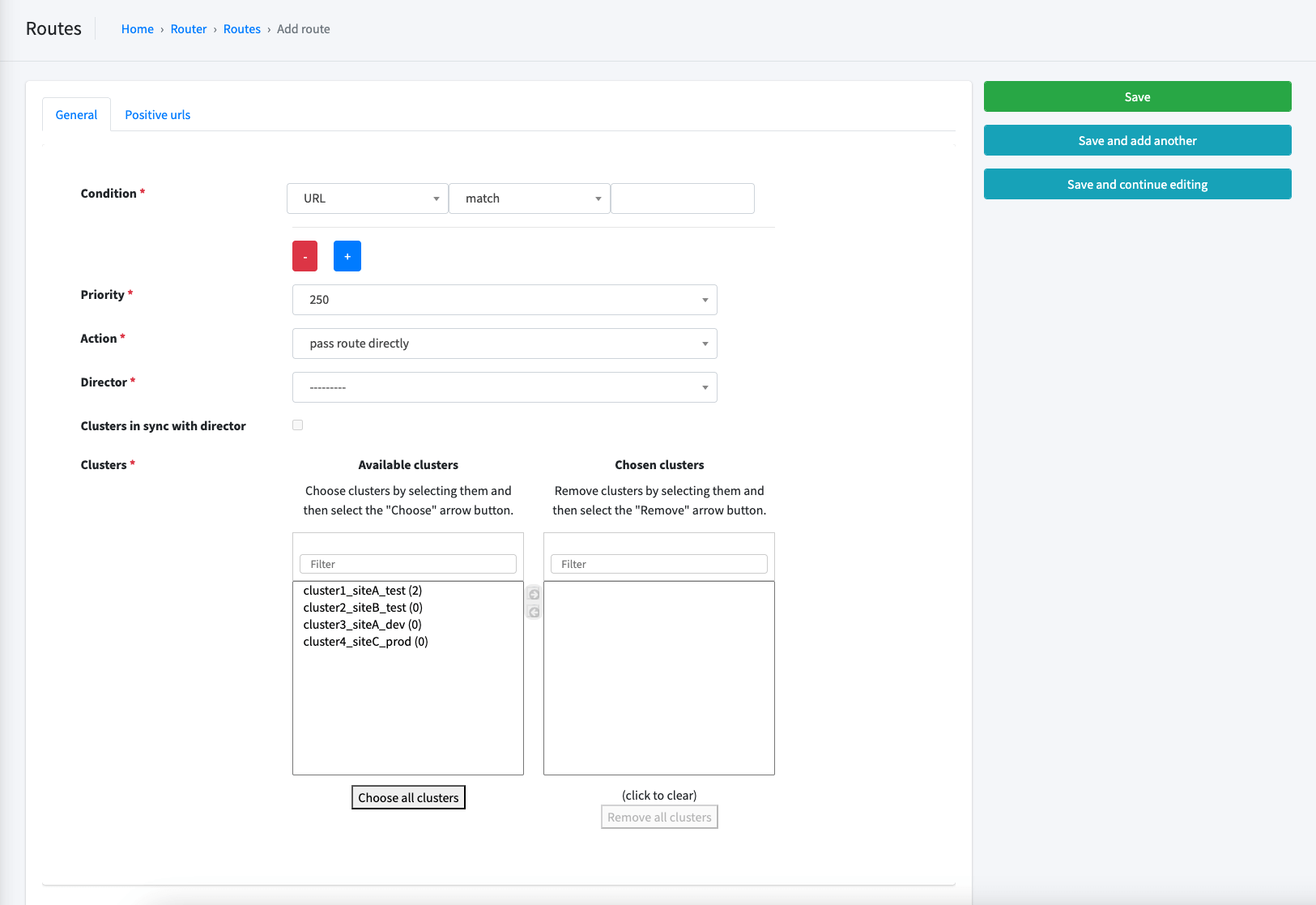Select cluster4_siteC_prod (0) in available list

tap(408, 642)
